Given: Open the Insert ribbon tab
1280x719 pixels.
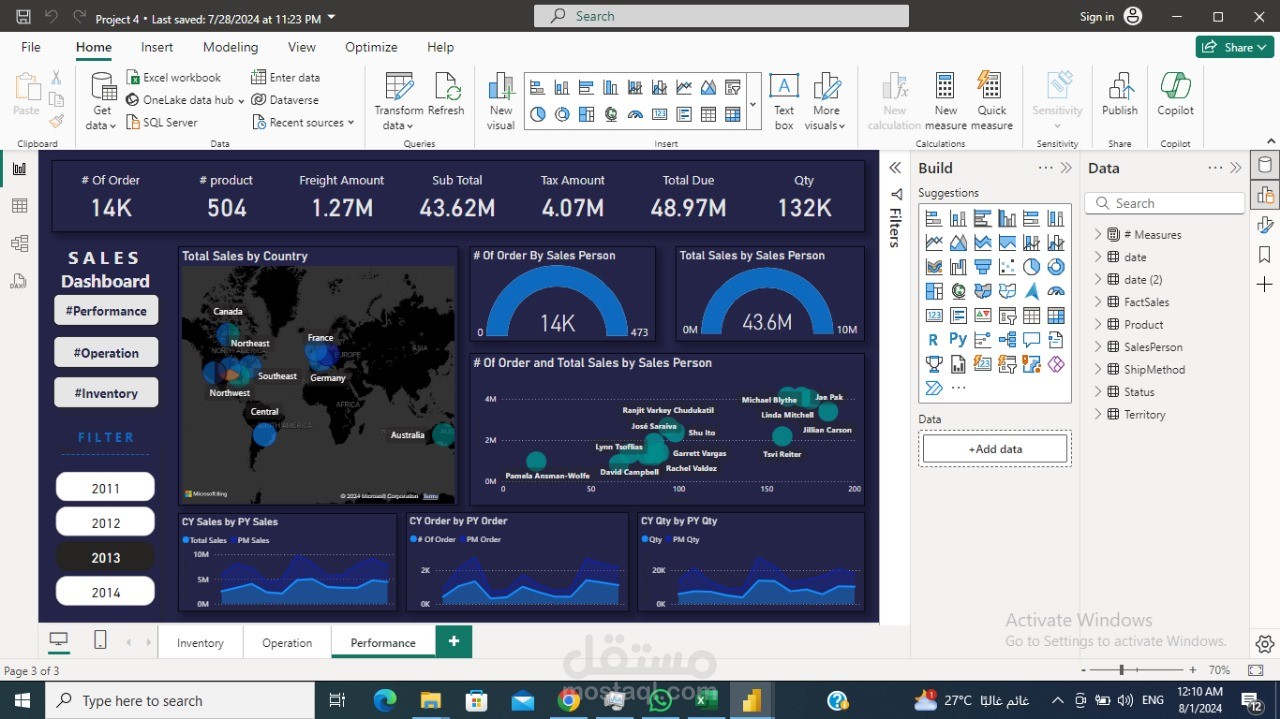Looking at the screenshot, I should point(157,47).
